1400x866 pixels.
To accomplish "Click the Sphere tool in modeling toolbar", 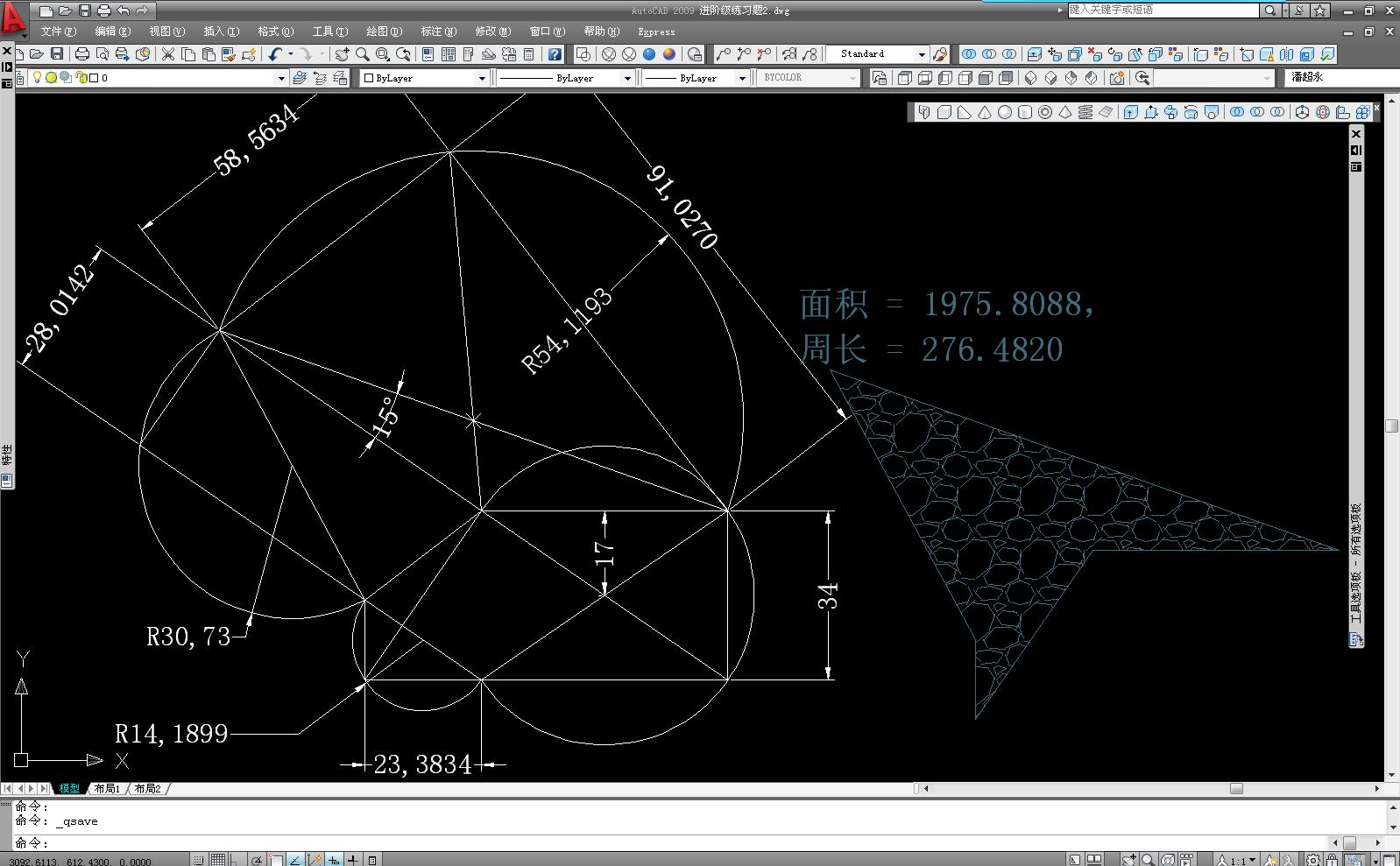I will click(x=1005, y=112).
